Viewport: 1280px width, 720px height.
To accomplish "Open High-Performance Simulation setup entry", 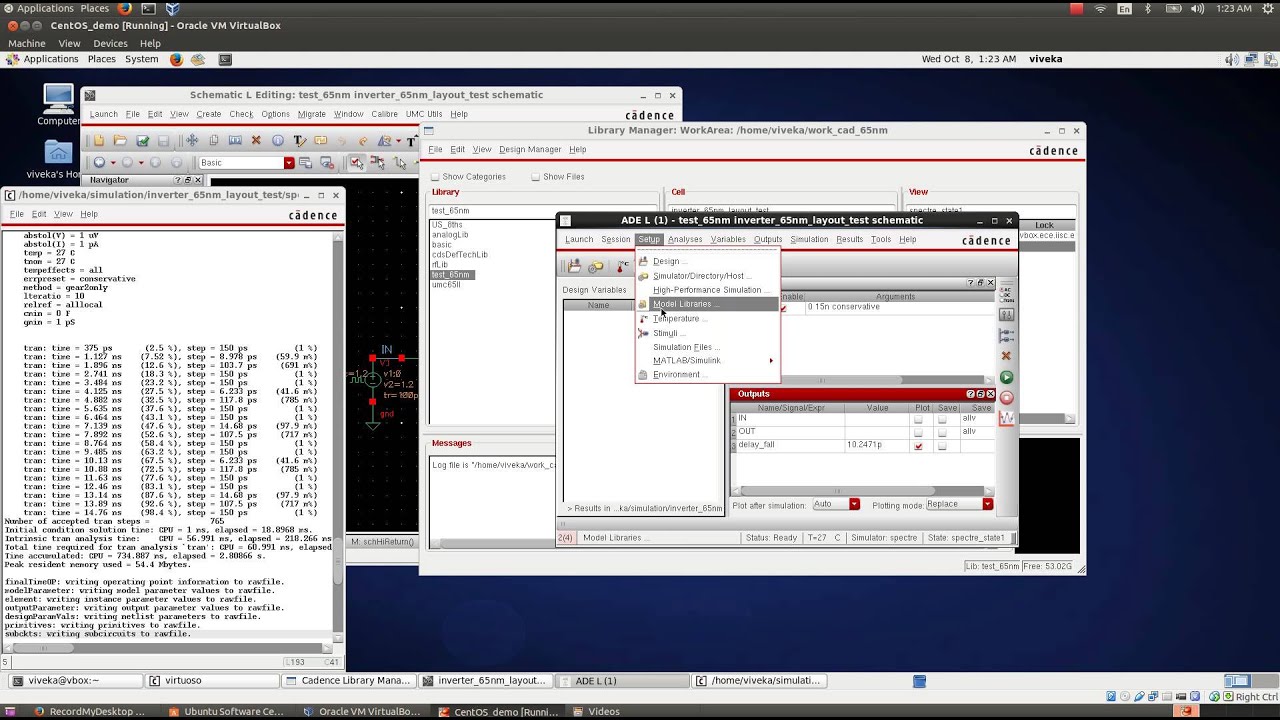I will tap(707, 290).
